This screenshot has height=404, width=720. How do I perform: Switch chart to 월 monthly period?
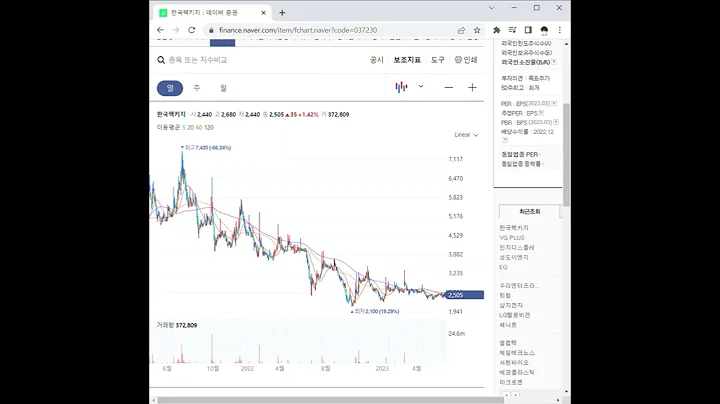223,88
